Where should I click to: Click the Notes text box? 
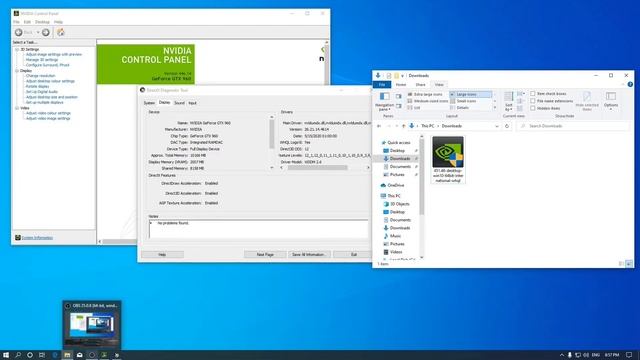point(258,229)
